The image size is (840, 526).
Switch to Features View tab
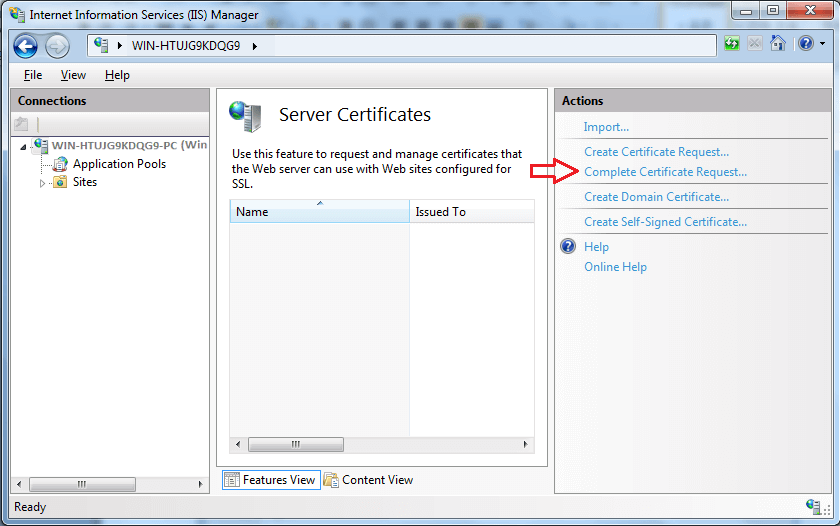click(271, 480)
